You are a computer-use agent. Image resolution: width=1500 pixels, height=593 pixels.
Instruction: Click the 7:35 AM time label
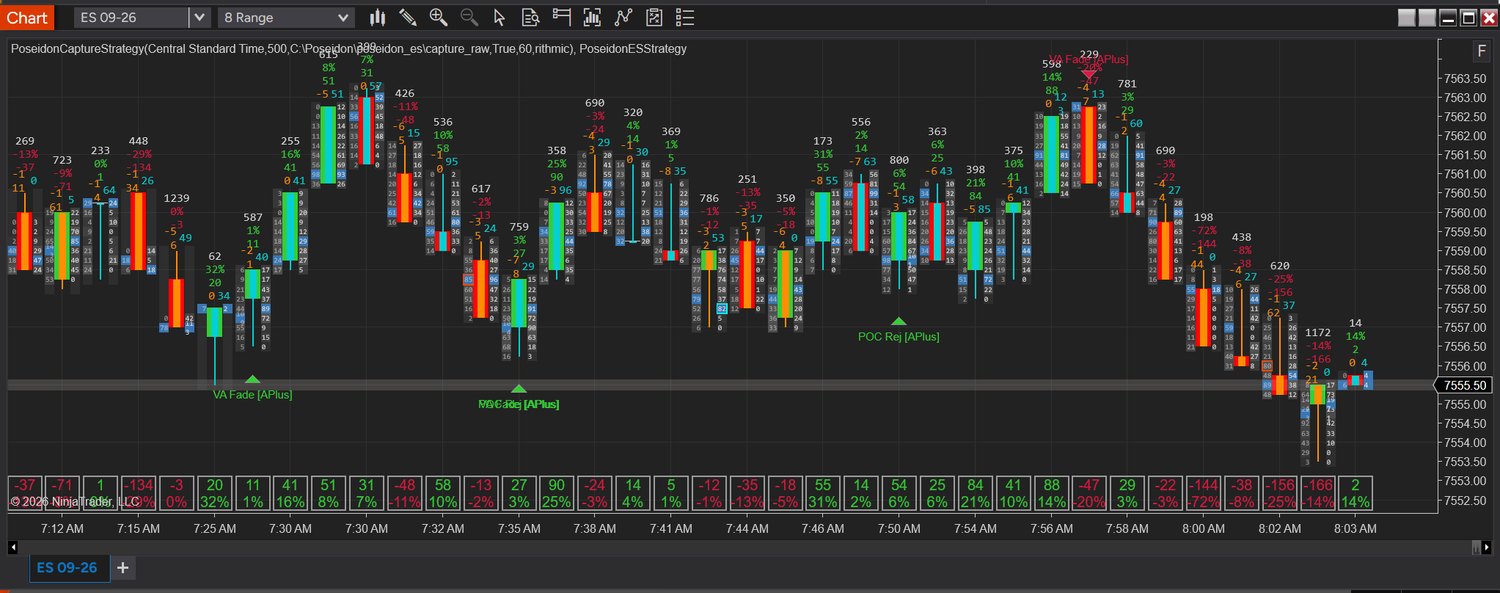click(518, 528)
